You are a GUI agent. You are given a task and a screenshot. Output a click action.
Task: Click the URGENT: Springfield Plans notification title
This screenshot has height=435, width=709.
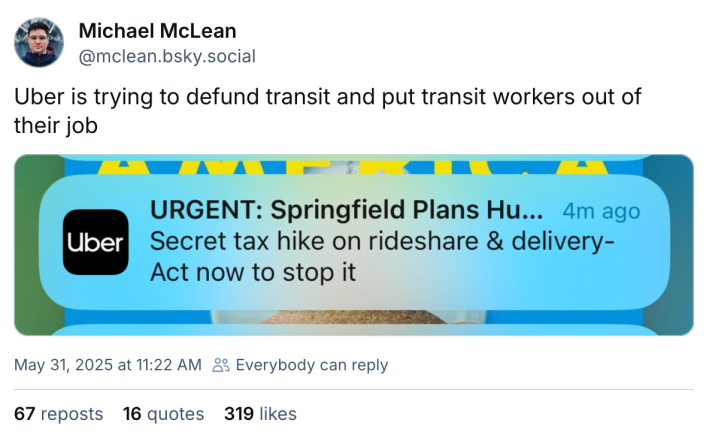click(345, 212)
